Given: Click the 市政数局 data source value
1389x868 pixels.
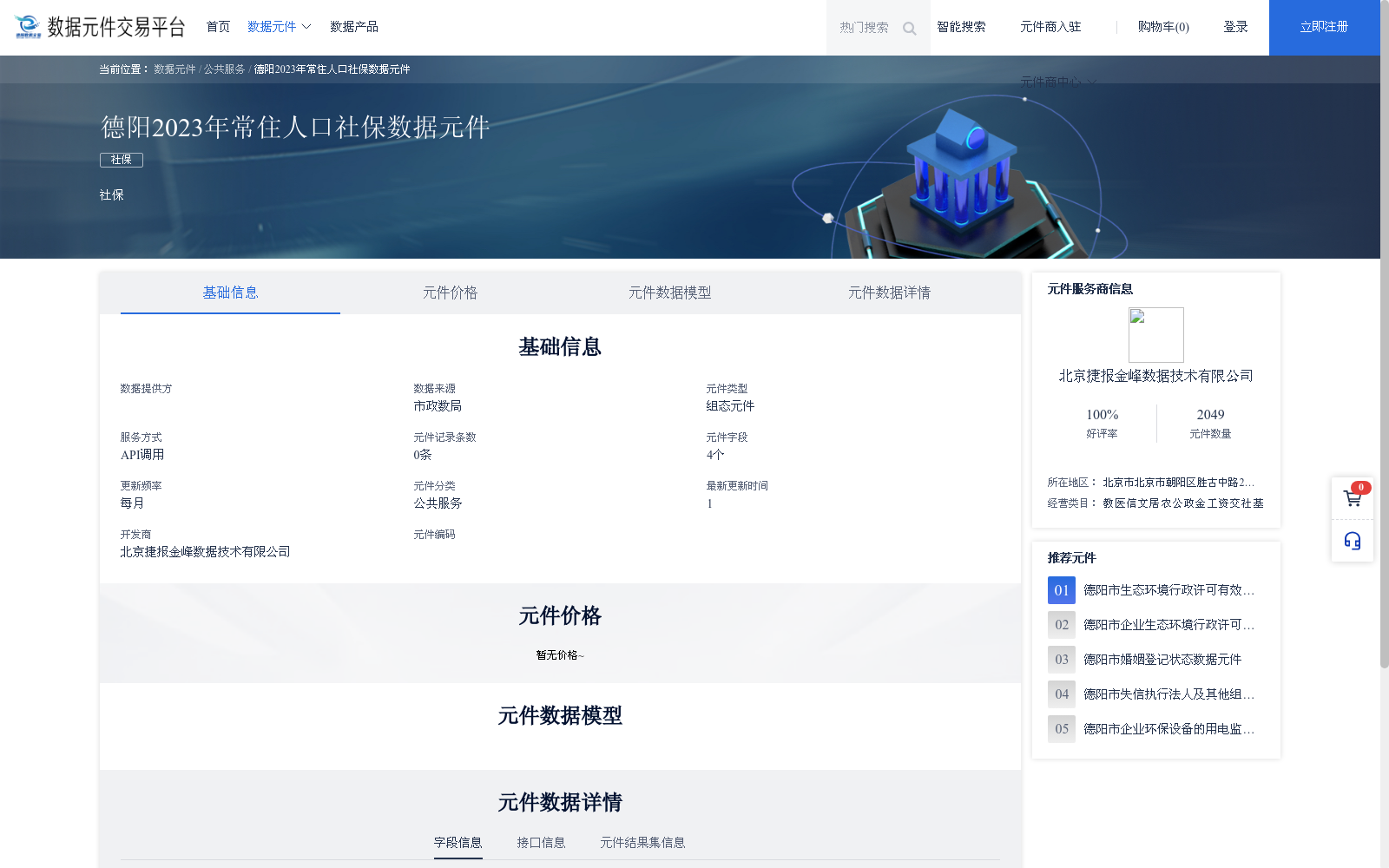Looking at the screenshot, I should point(438,406).
